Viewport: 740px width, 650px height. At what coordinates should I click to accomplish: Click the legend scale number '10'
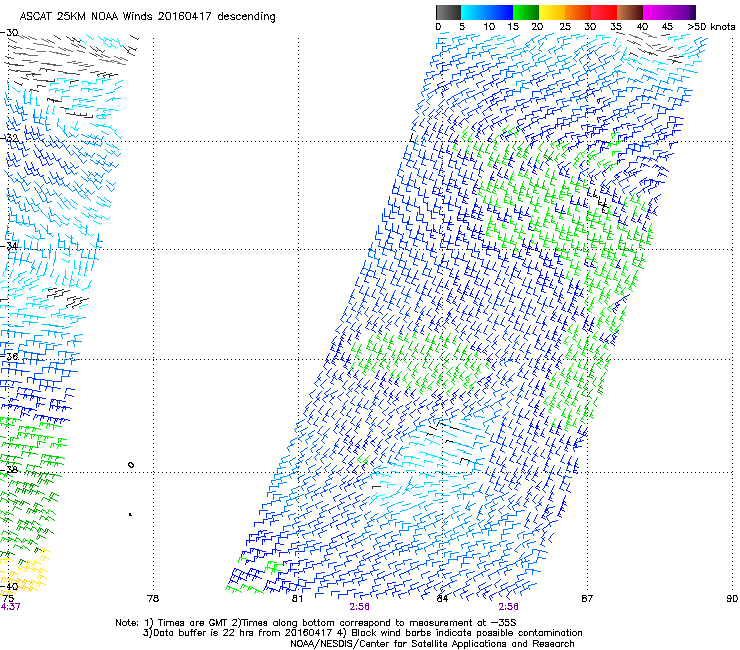(489, 27)
